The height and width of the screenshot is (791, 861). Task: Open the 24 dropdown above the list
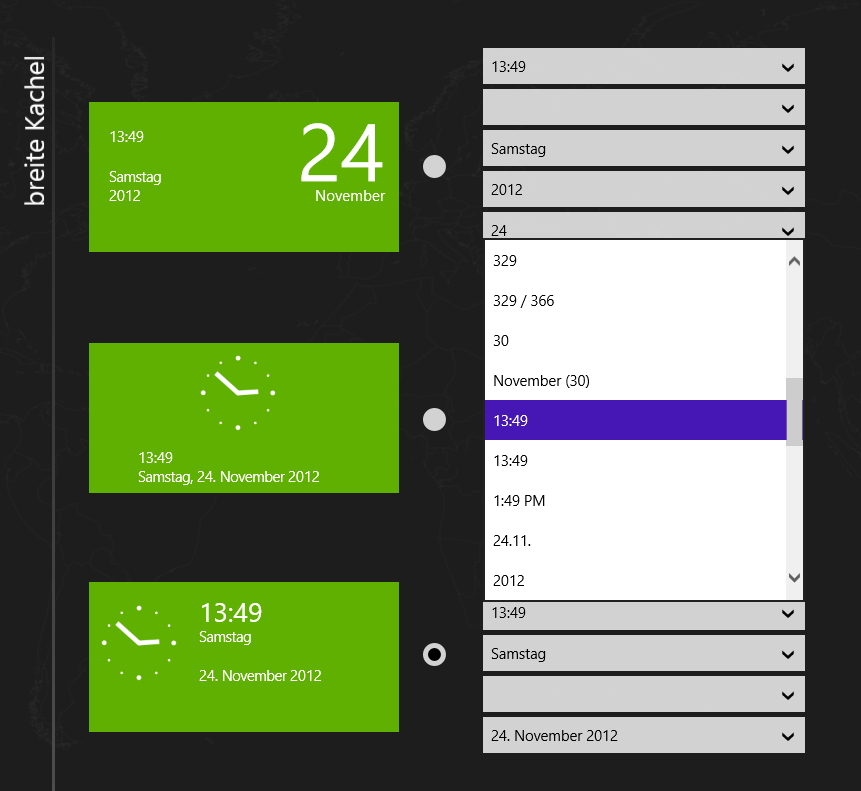click(x=644, y=225)
